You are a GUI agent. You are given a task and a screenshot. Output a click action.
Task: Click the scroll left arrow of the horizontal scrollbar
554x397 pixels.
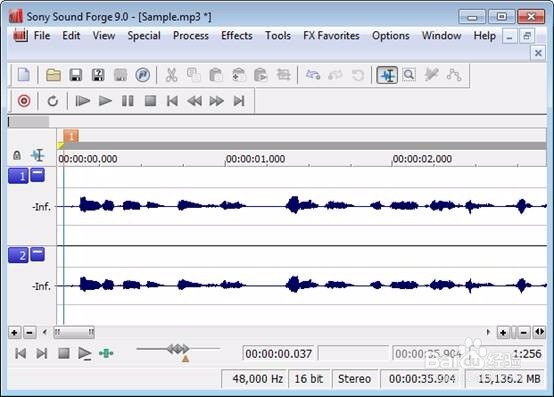pos(45,332)
